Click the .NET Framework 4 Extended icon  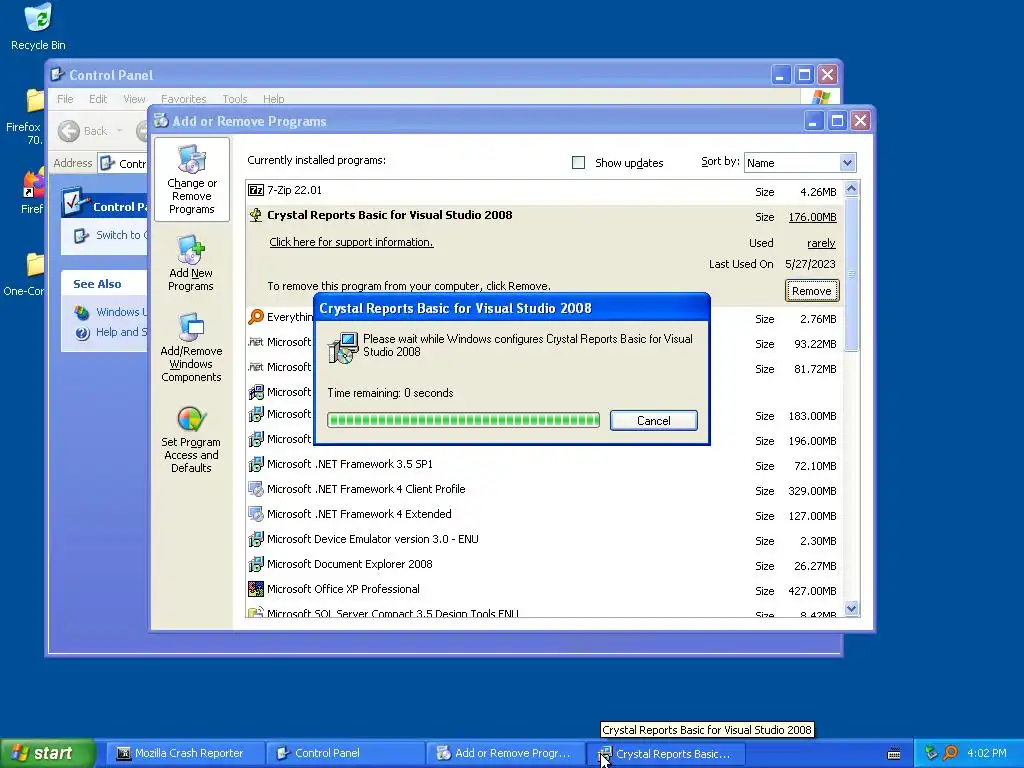(x=256, y=514)
